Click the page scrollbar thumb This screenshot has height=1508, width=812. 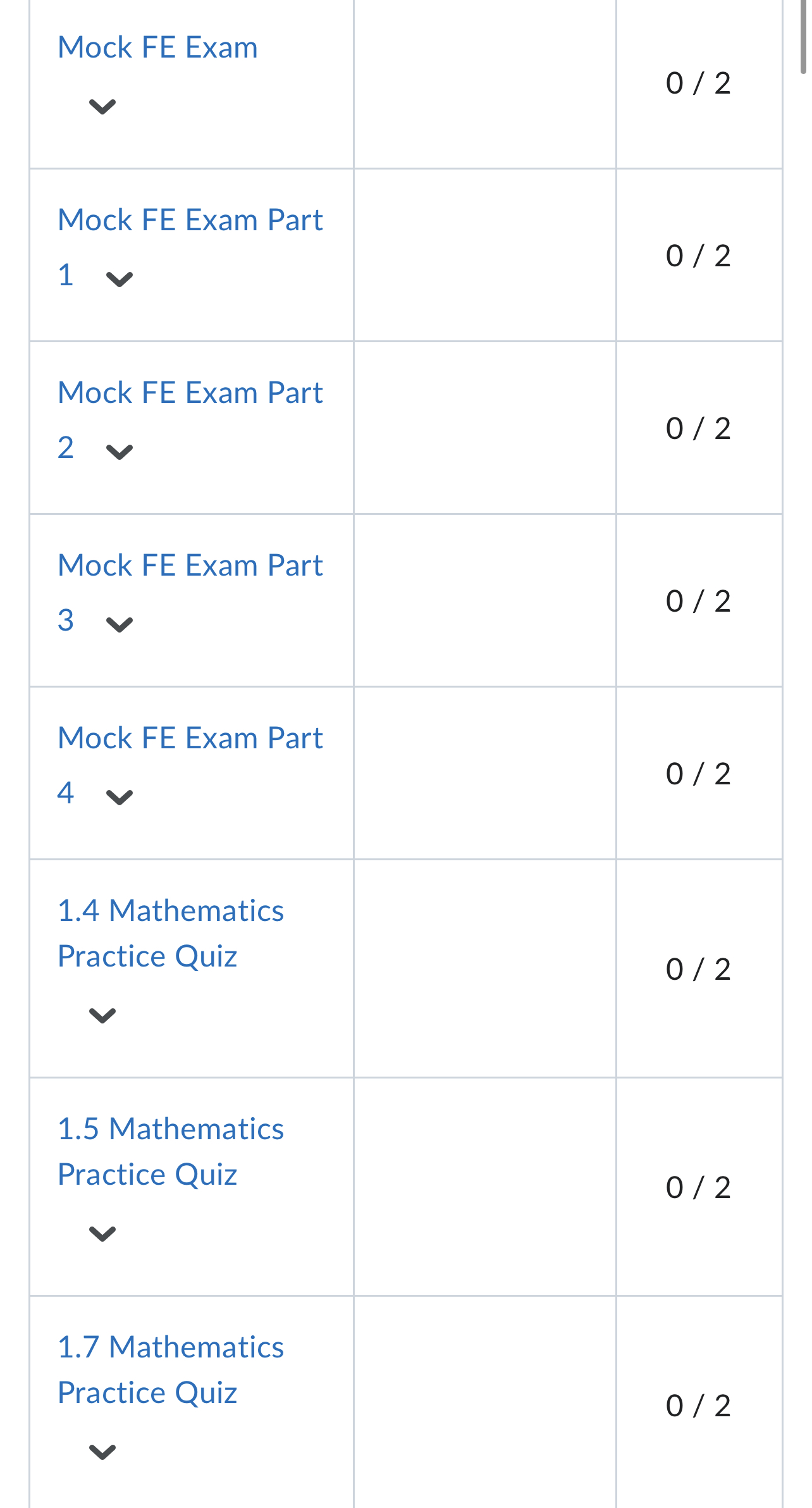pyautogui.click(x=804, y=37)
